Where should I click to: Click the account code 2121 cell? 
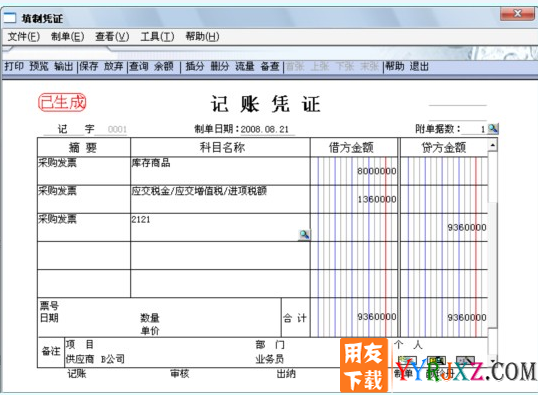(x=220, y=227)
